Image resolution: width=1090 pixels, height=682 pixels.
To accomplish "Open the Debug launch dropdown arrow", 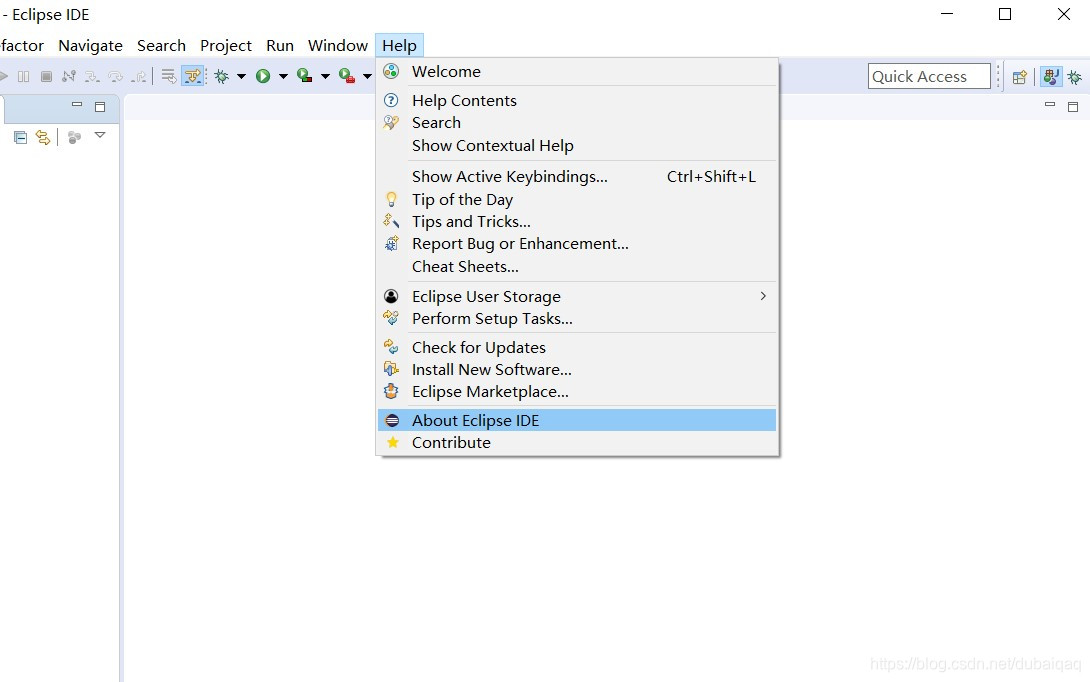I will pos(241,76).
